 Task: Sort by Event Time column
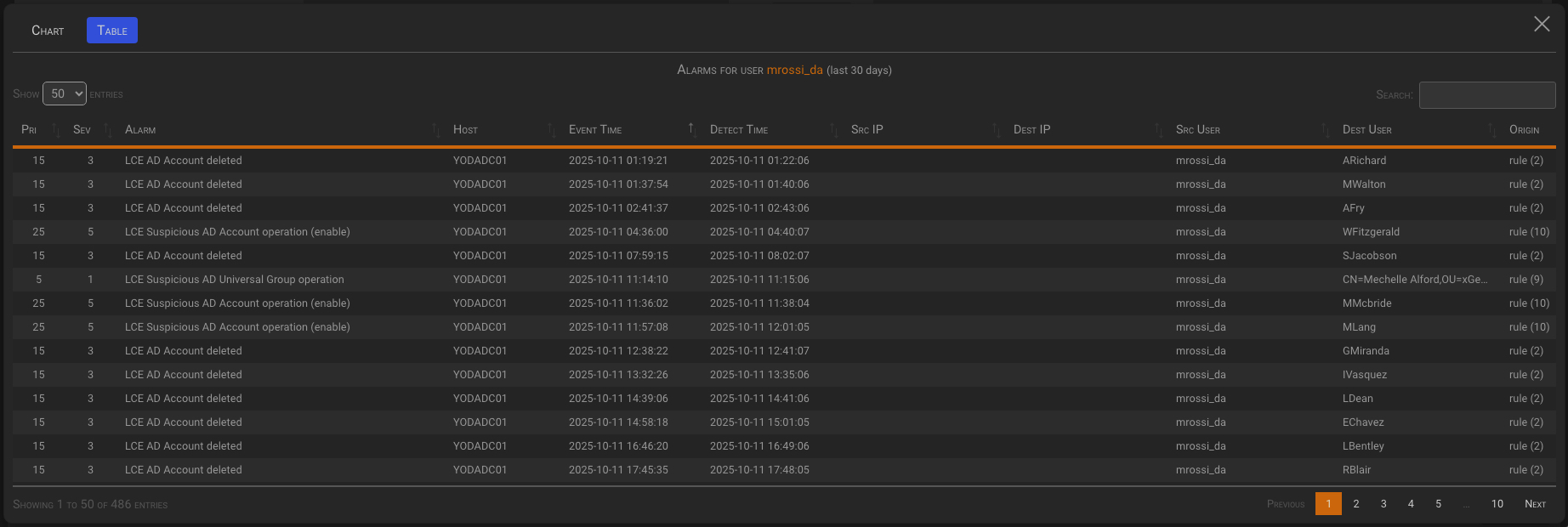pos(595,129)
